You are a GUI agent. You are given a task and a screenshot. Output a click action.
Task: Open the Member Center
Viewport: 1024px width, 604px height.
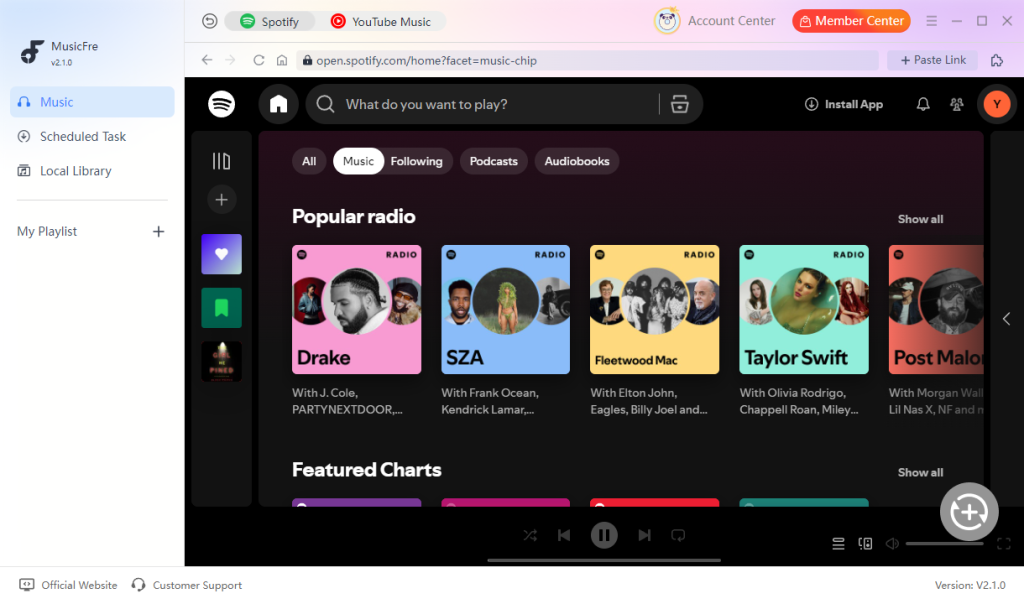tap(851, 21)
